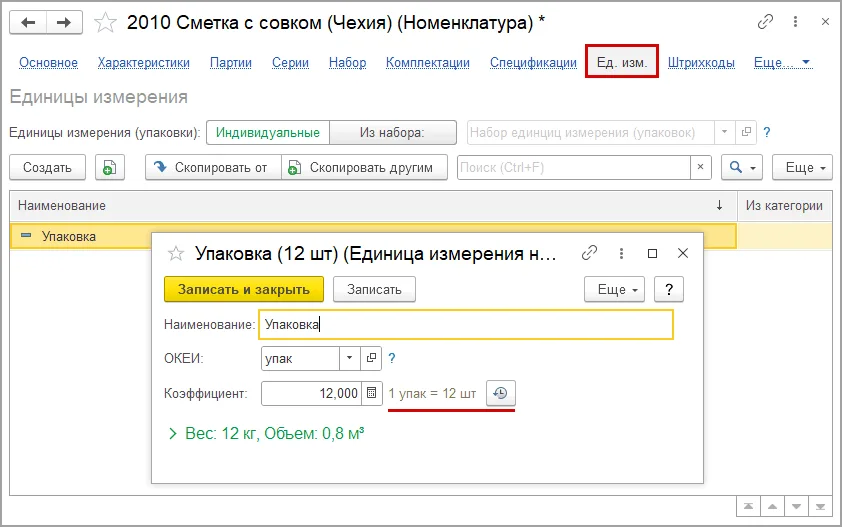842x527 pixels.
Task: Click the ОКЕИ combo field
Action: click(x=300, y=358)
